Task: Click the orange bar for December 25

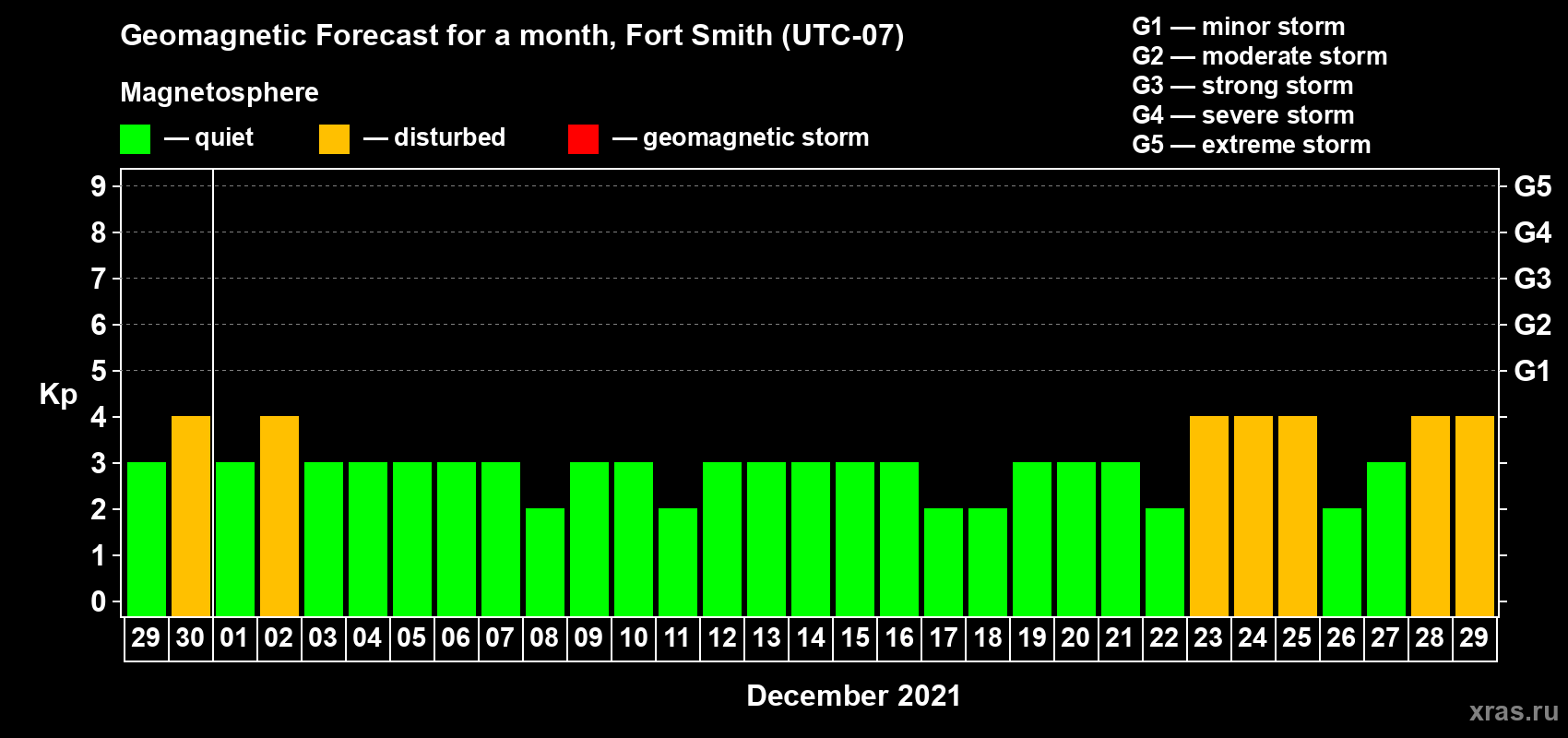Action: pyautogui.click(x=1298, y=517)
